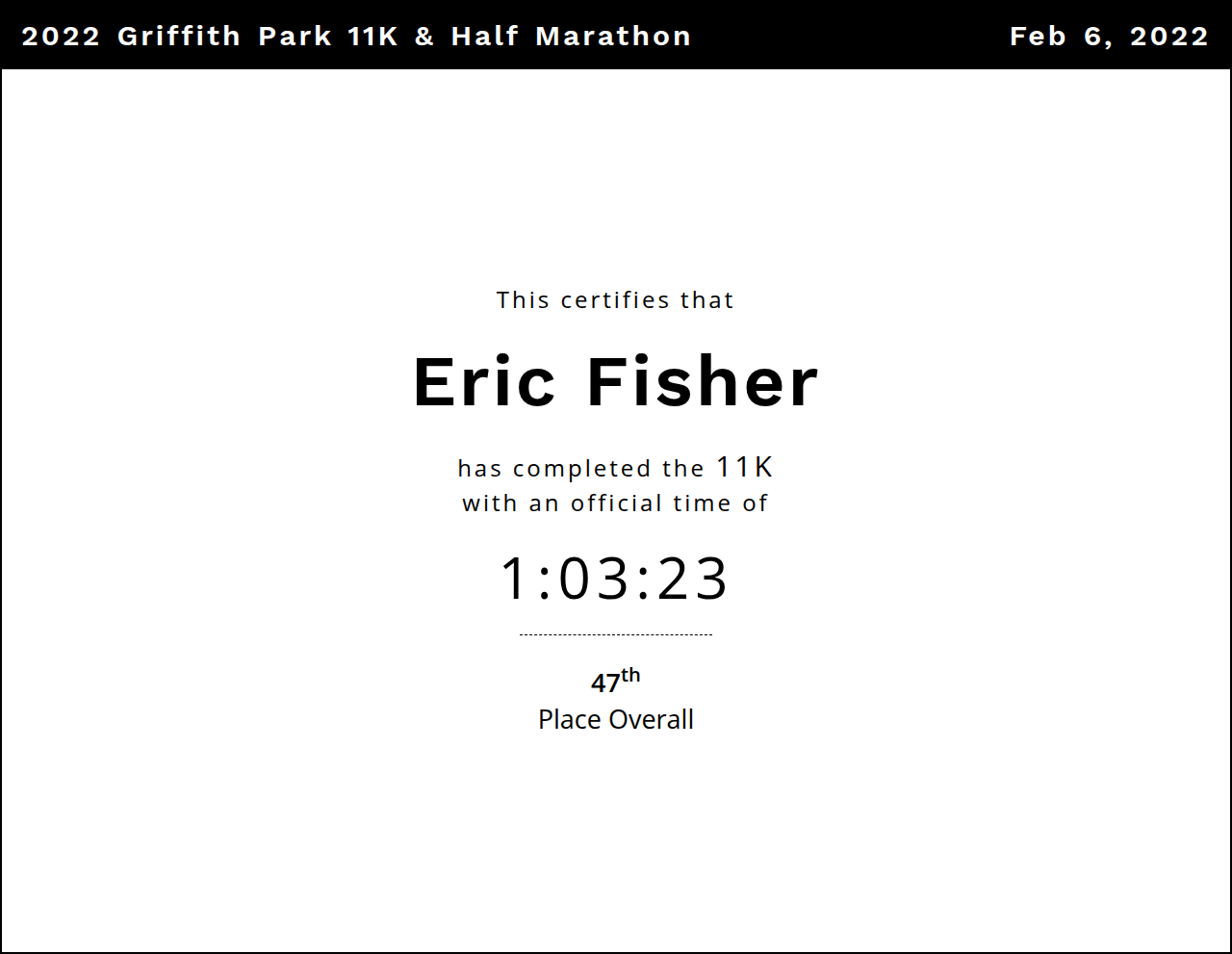
Task: Select the last name Fisher
Action: (703, 382)
